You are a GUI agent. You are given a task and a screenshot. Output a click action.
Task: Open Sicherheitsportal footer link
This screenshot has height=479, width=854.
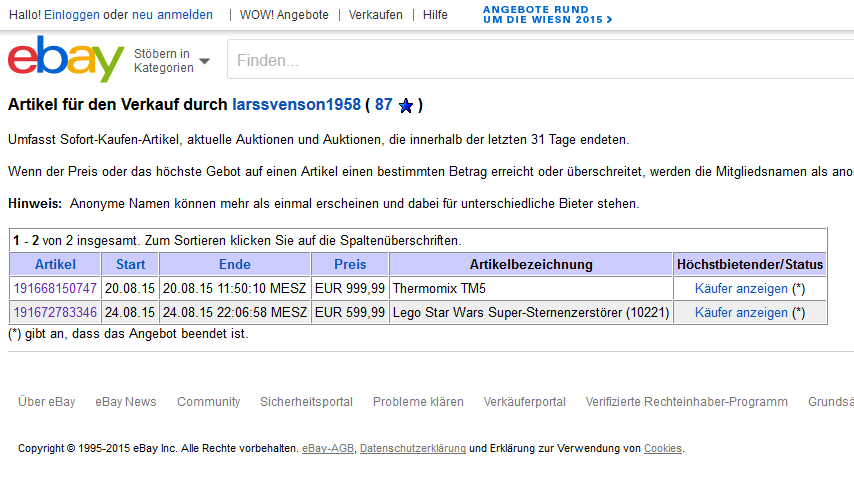[x=306, y=402]
